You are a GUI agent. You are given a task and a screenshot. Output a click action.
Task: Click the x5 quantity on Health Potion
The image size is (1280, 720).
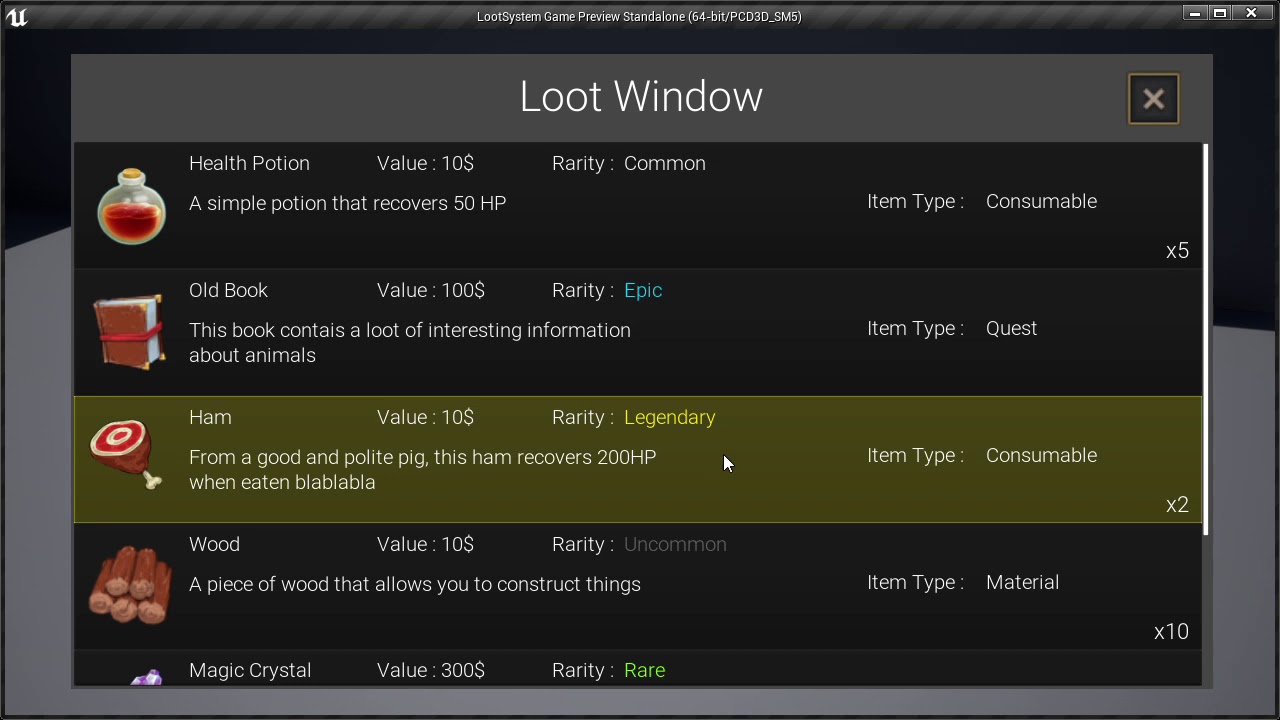click(x=1177, y=251)
